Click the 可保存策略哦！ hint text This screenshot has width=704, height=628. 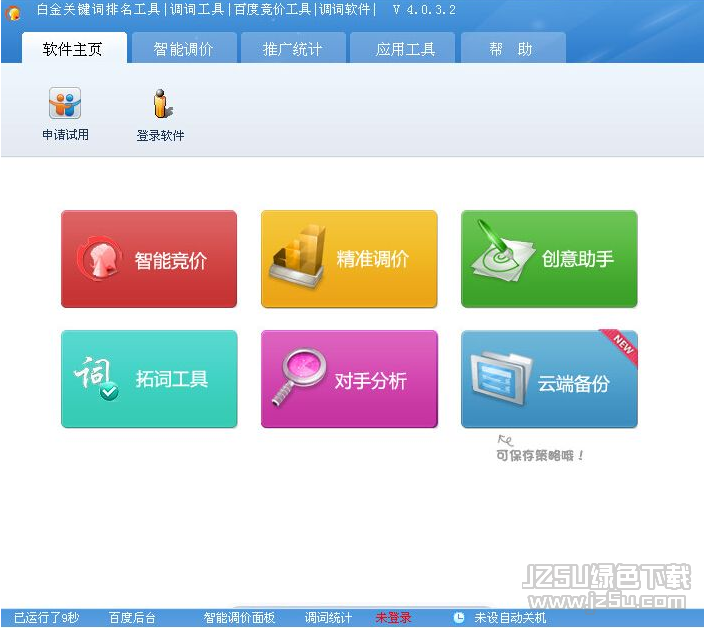pyautogui.click(x=540, y=456)
